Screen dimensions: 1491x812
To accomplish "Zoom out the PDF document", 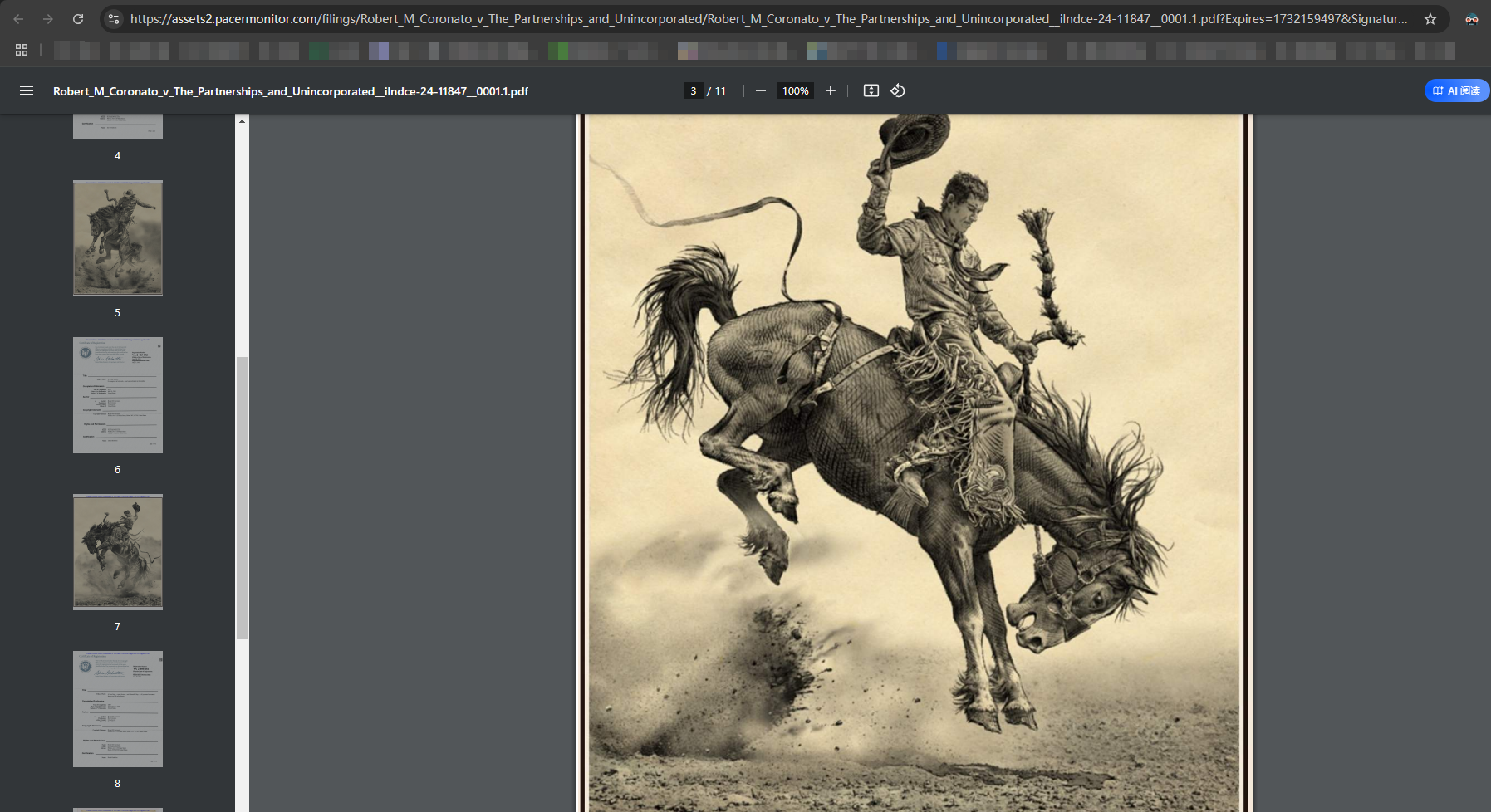I will click(760, 90).
